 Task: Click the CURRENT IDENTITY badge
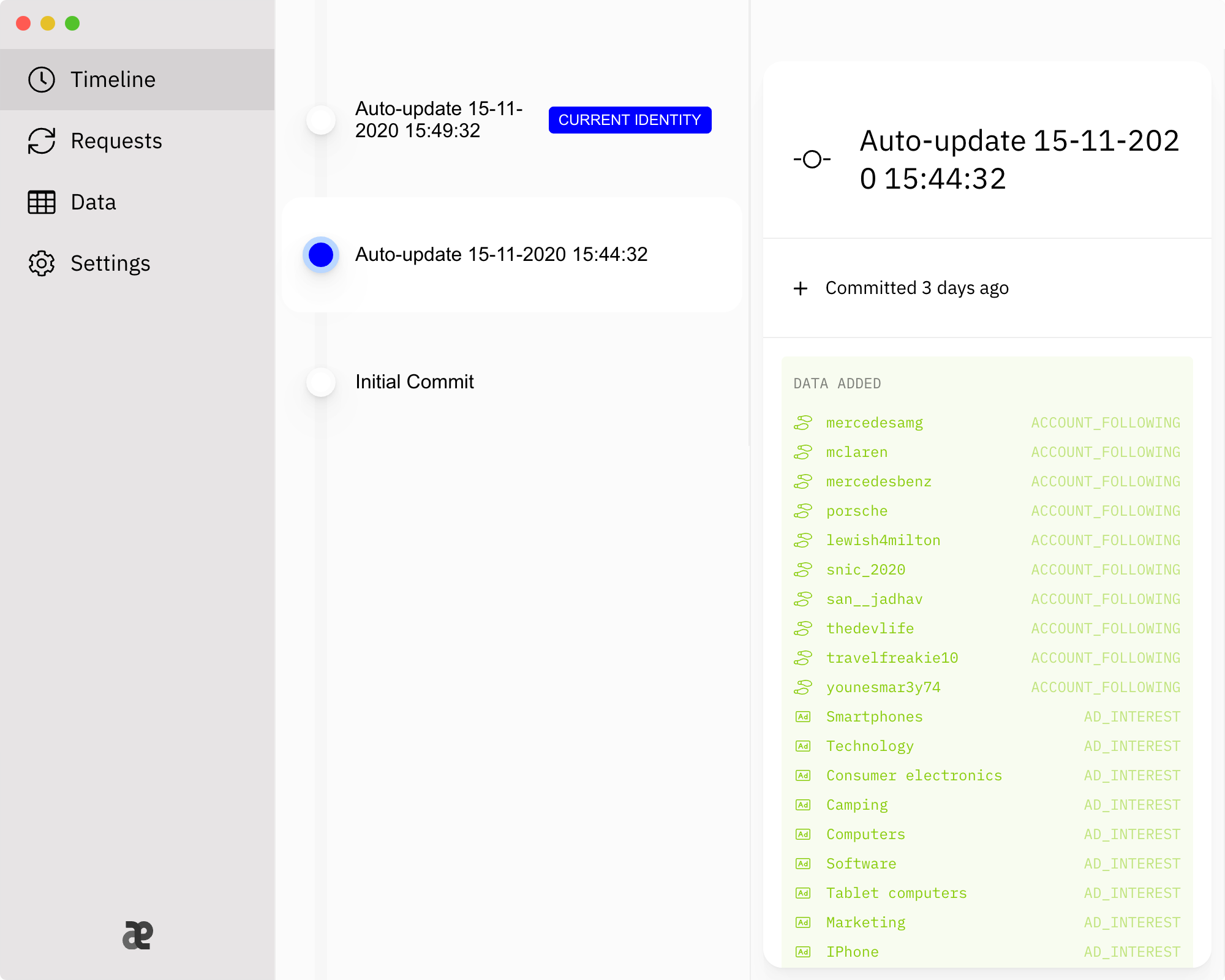[630, 119]
